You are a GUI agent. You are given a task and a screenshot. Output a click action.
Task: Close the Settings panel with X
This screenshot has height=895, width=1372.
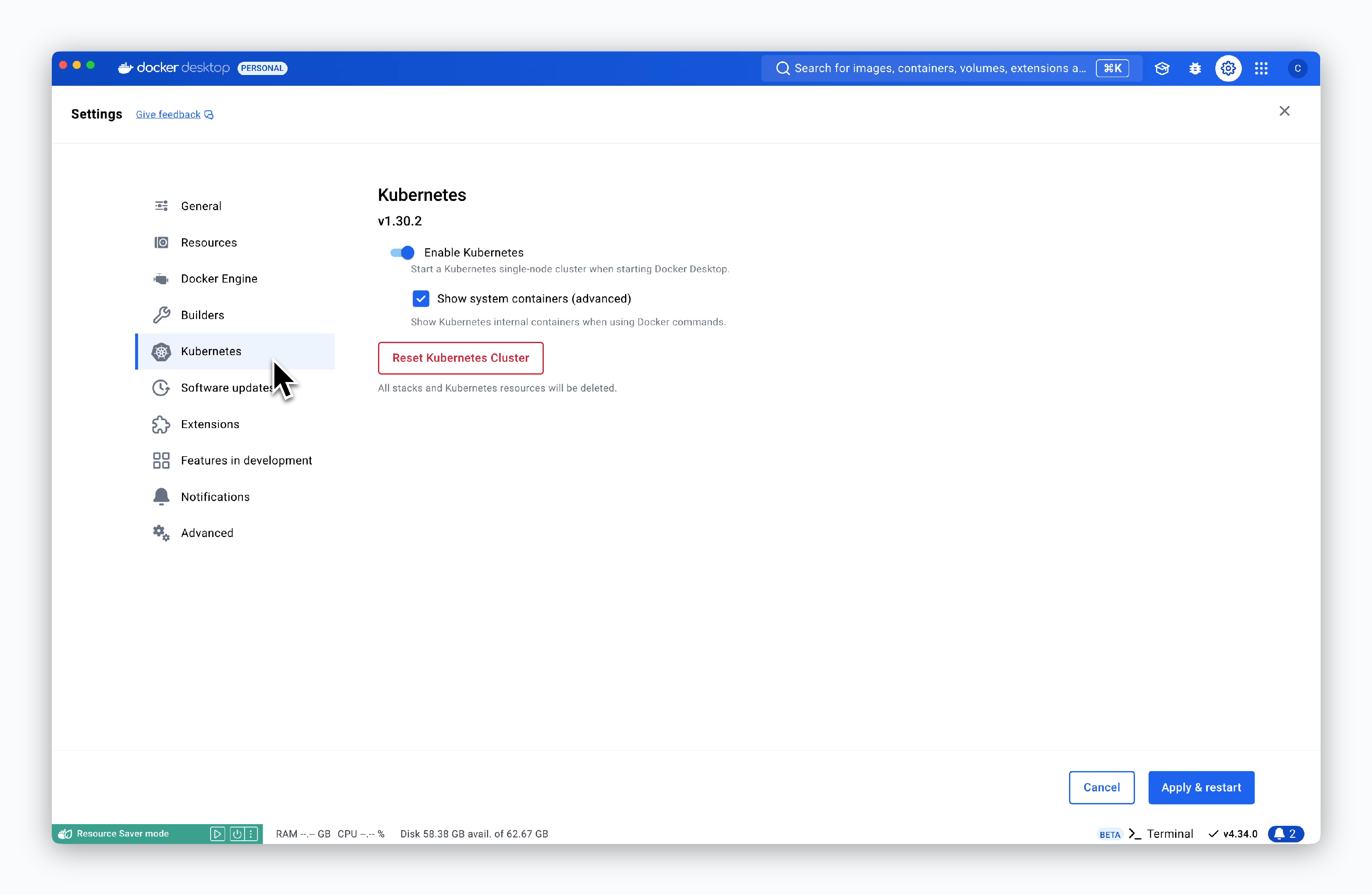point(1285,111)
